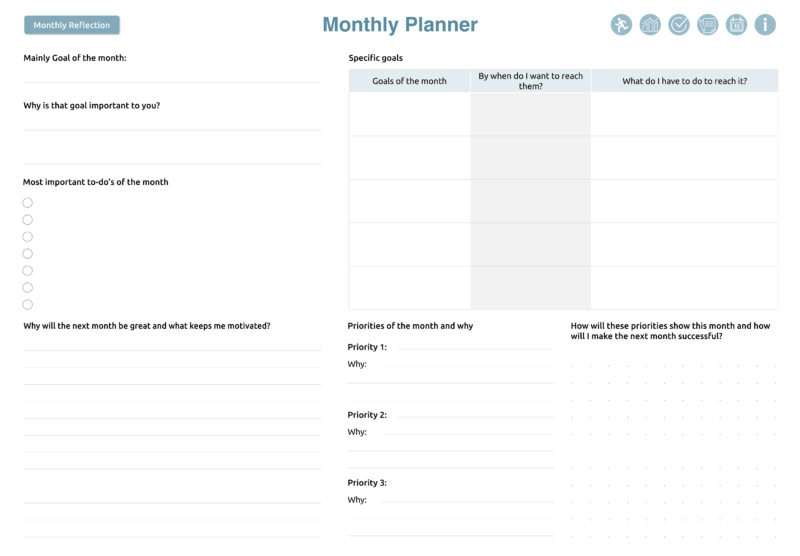This screenshot has height=556, width=800.
Task: Click the dotted notes area under priorities question
Action: (673, 440)
